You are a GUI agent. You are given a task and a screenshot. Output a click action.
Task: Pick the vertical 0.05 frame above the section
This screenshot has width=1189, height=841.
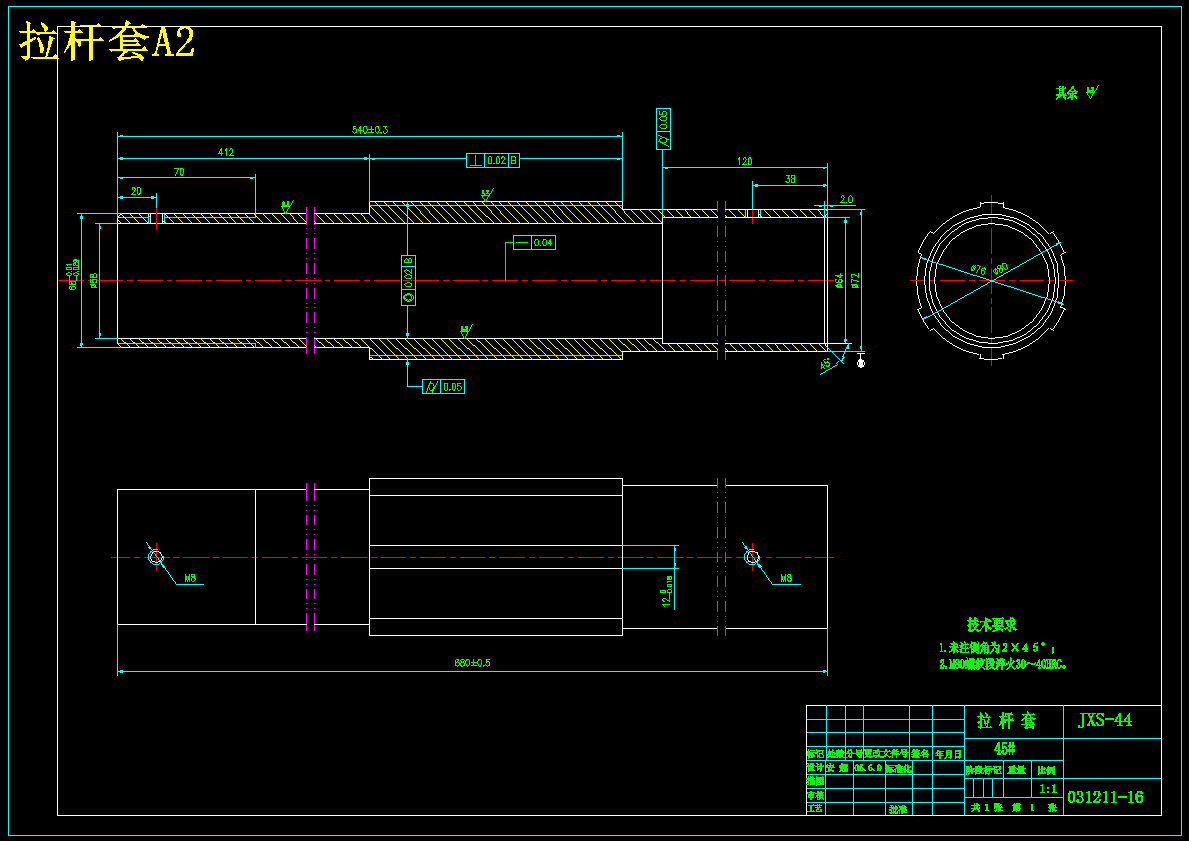[x=664, y=129]
